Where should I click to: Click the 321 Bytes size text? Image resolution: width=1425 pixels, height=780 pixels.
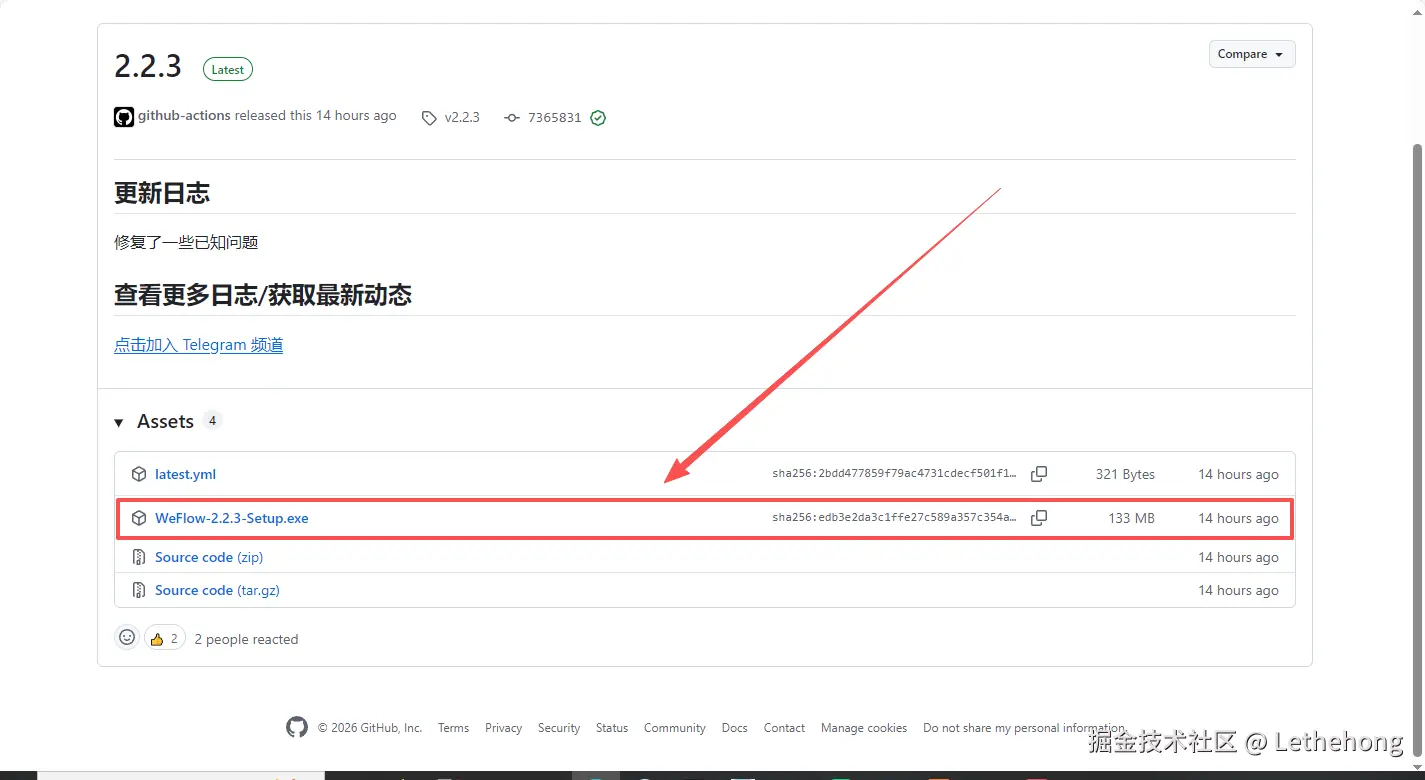pyautogui.click(x=1125, y=474)
